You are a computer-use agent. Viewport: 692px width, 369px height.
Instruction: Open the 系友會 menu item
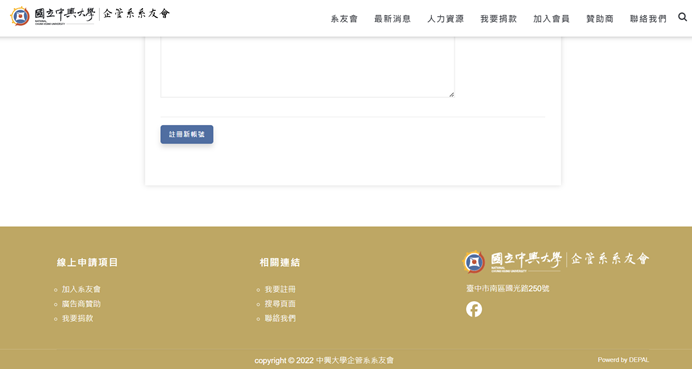[x=344, y=19]
